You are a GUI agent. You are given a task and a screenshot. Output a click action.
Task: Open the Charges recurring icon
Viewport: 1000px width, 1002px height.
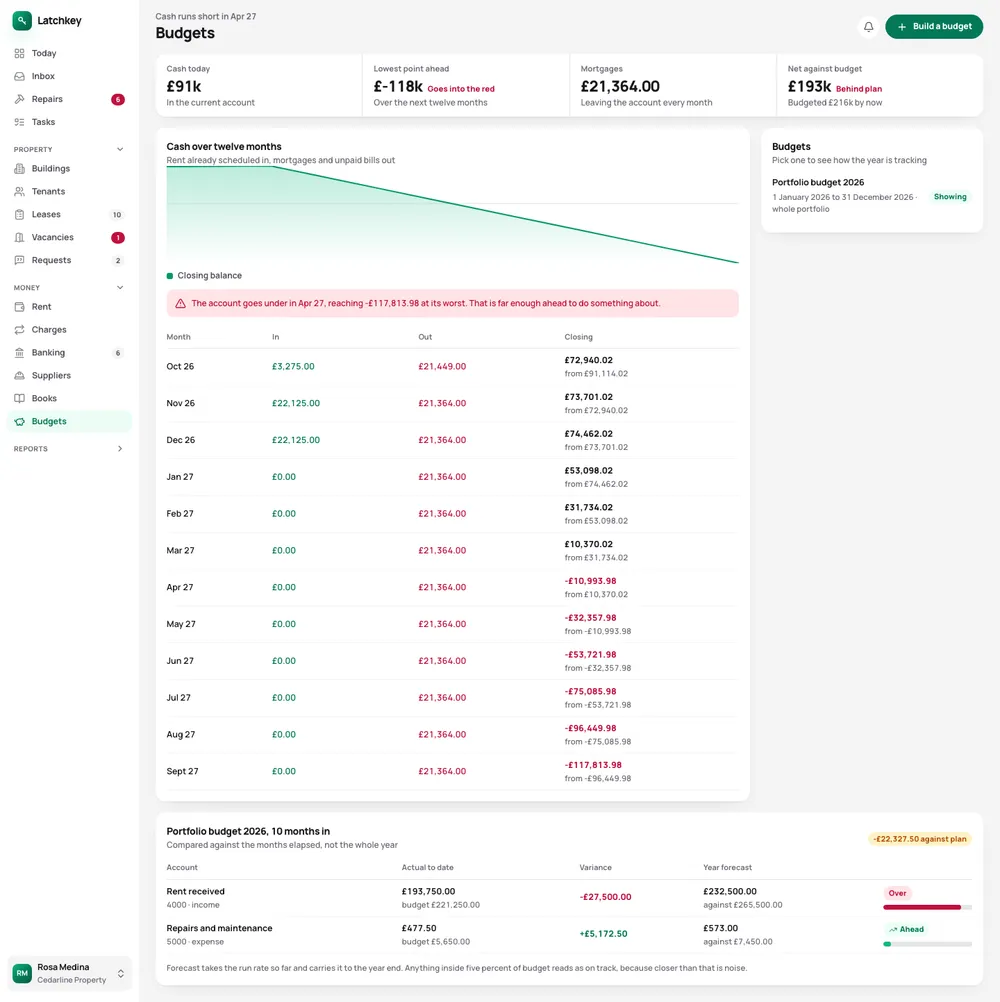(20, 330)
